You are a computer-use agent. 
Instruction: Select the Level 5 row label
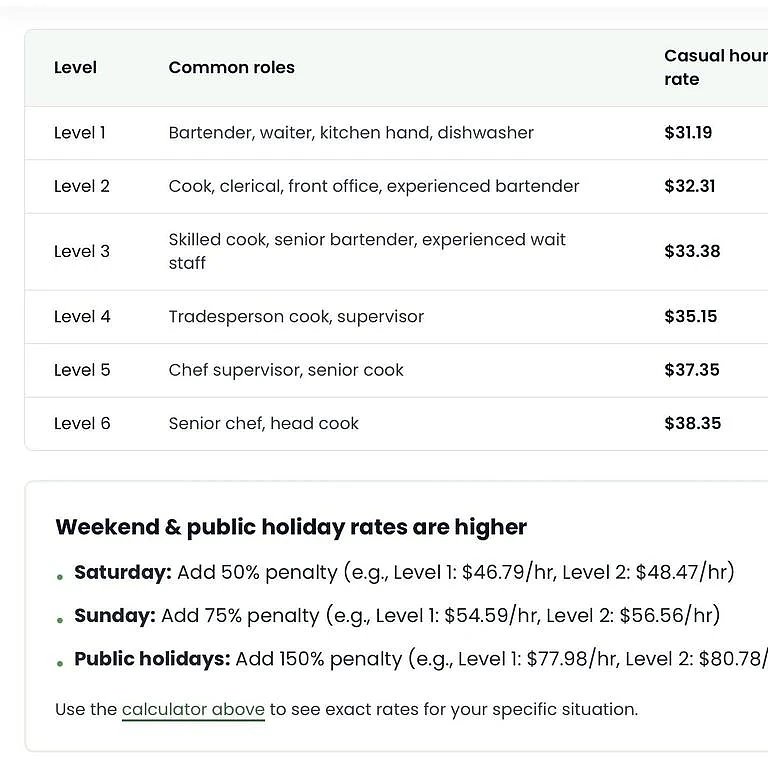(82, 370)
